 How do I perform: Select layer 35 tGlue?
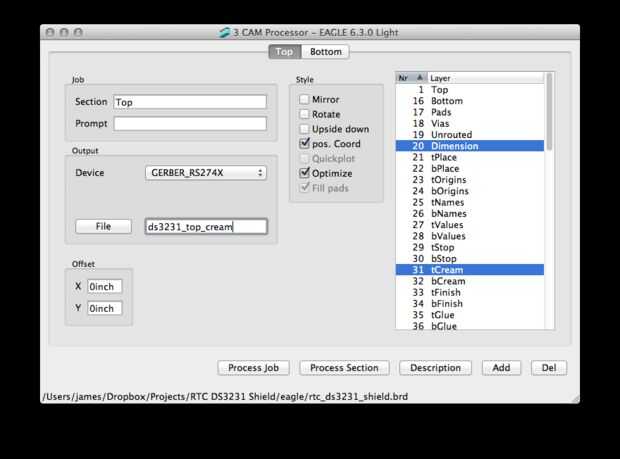point(470,315)
